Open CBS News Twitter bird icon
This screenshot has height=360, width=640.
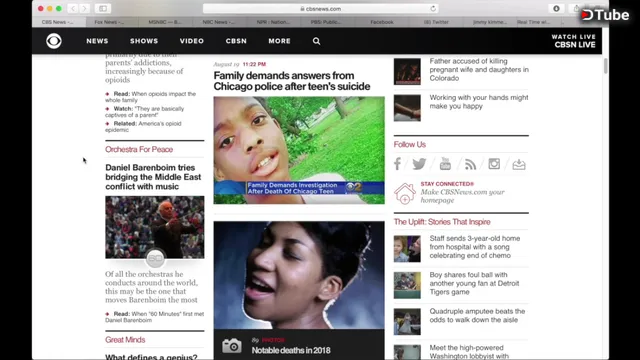419,164
